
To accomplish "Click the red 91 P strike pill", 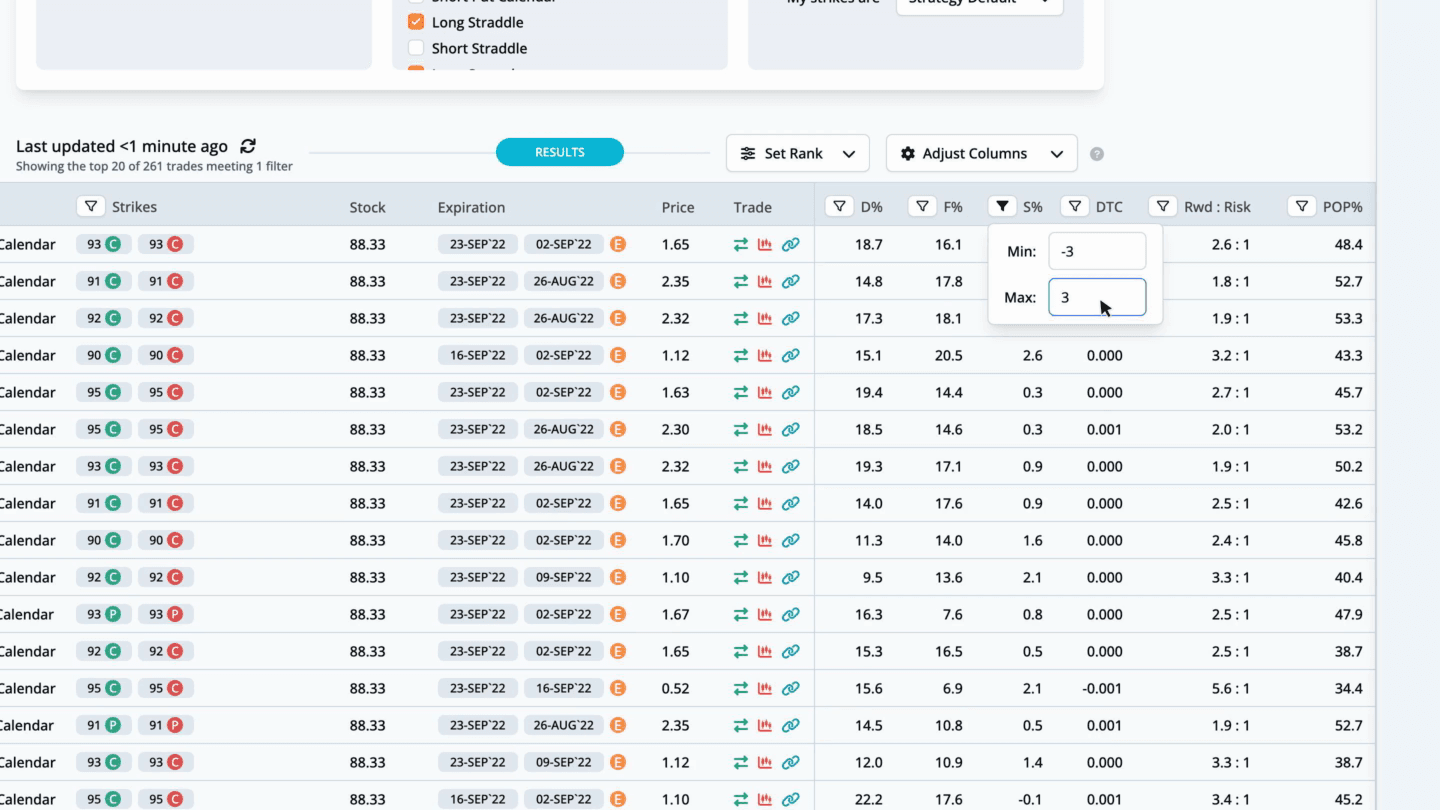I will point(165,725).
